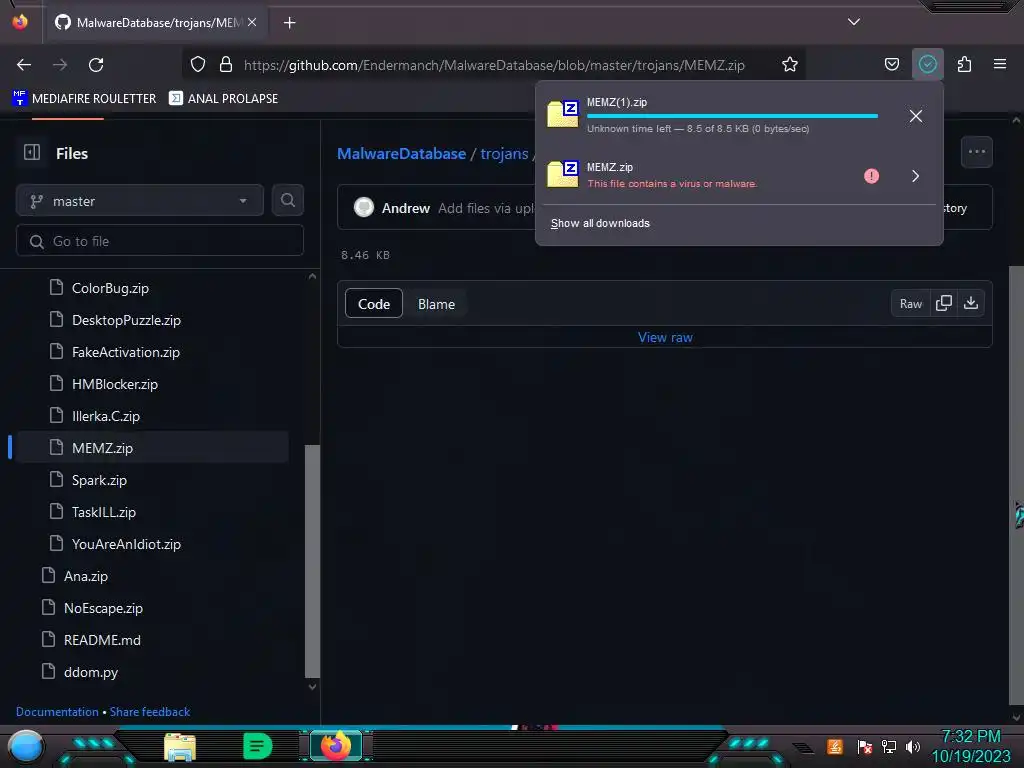
Task: Open README.md in the file tree
Action: (102, 640)
